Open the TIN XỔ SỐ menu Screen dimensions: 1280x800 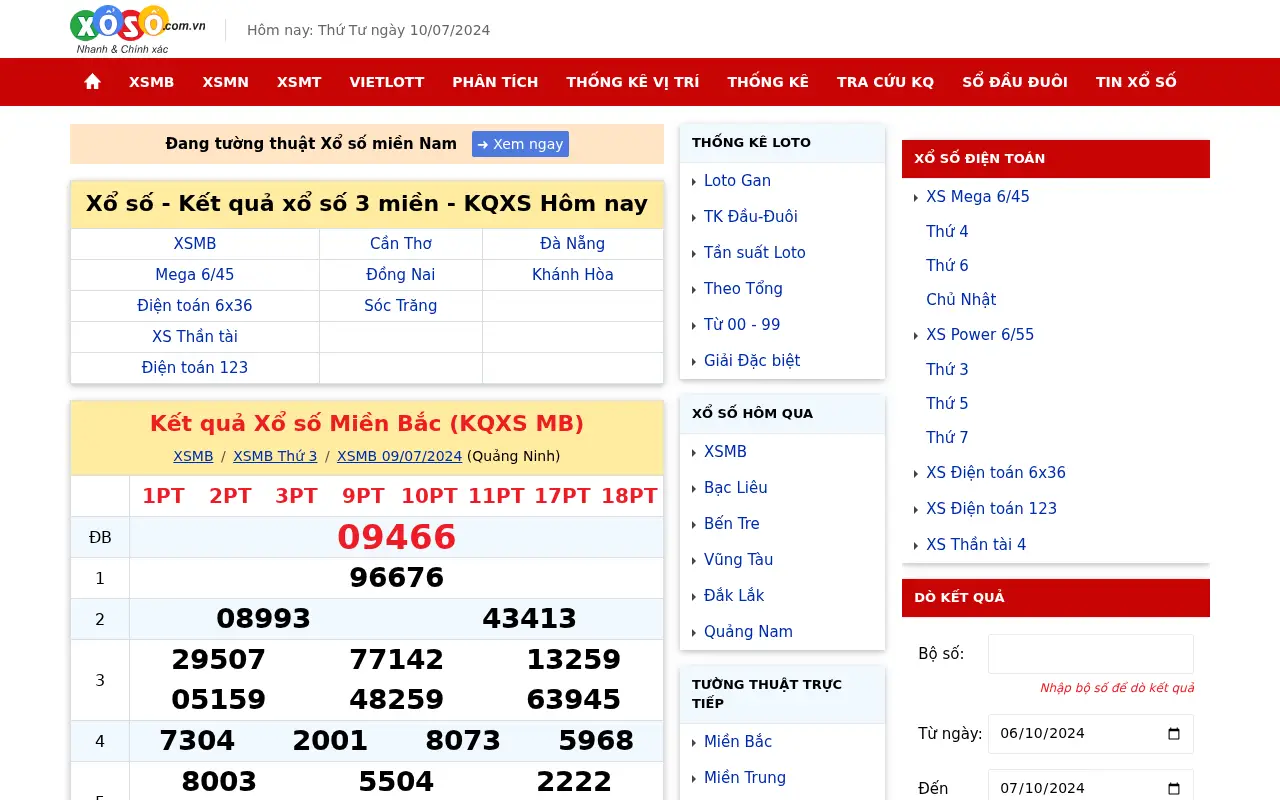pyautogui.click(x=1136, y=82)
